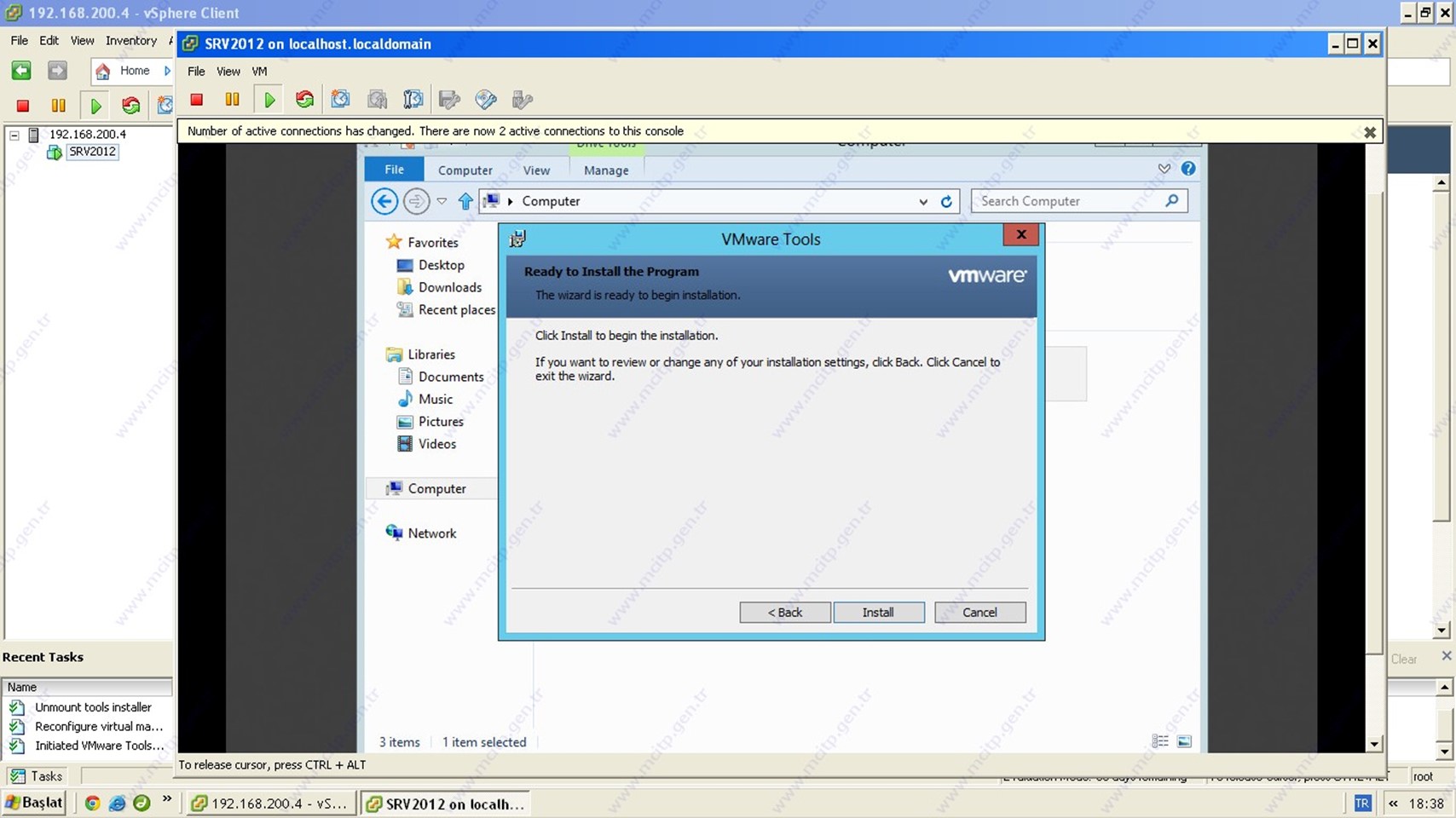The image size is (1456, 818).
Task: Select the Explorer File ribbon tab
Action: (x=394, y=170)
